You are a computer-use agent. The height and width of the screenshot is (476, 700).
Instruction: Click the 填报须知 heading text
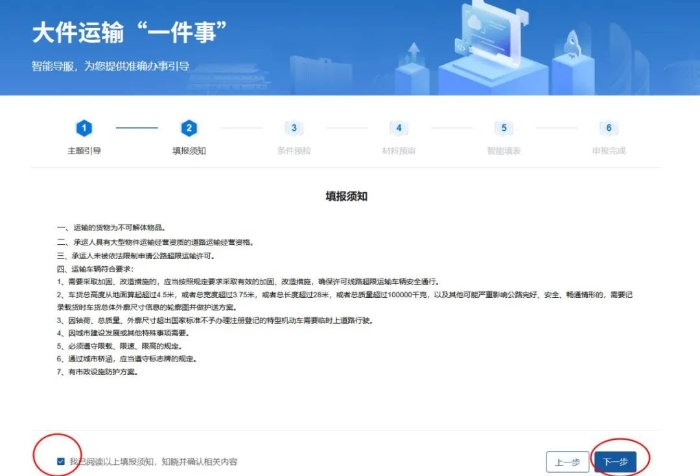click(x=346, y=196)
